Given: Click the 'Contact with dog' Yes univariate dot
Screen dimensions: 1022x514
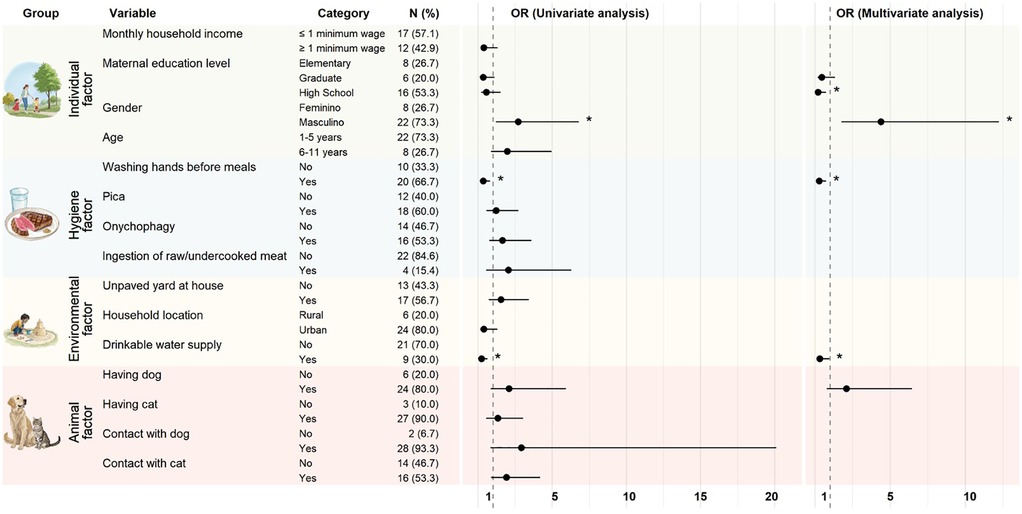Looking at the screenshot, I should (x=521, y=448).
